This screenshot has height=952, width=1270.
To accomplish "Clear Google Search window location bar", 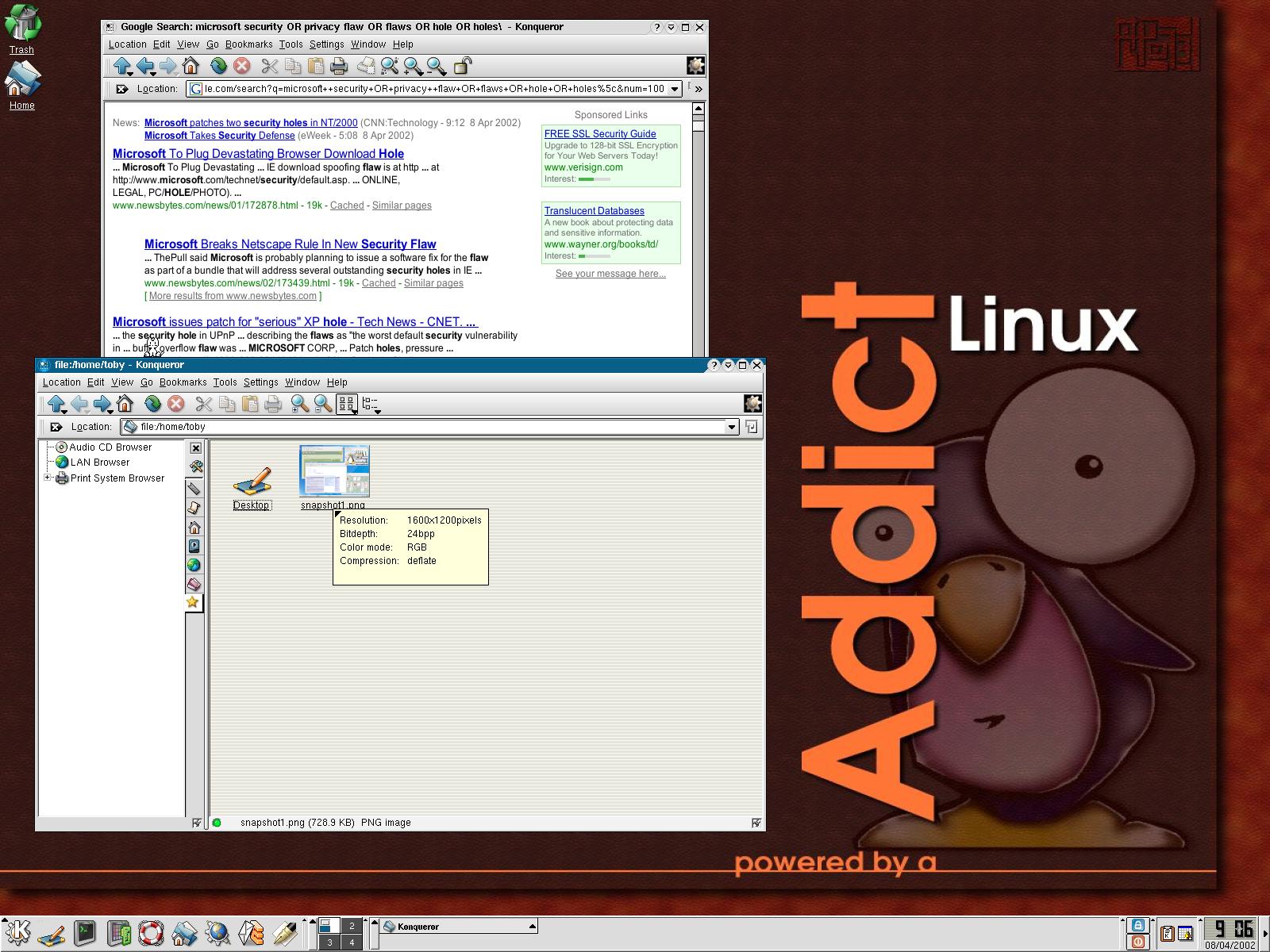I will coord(121,89).
